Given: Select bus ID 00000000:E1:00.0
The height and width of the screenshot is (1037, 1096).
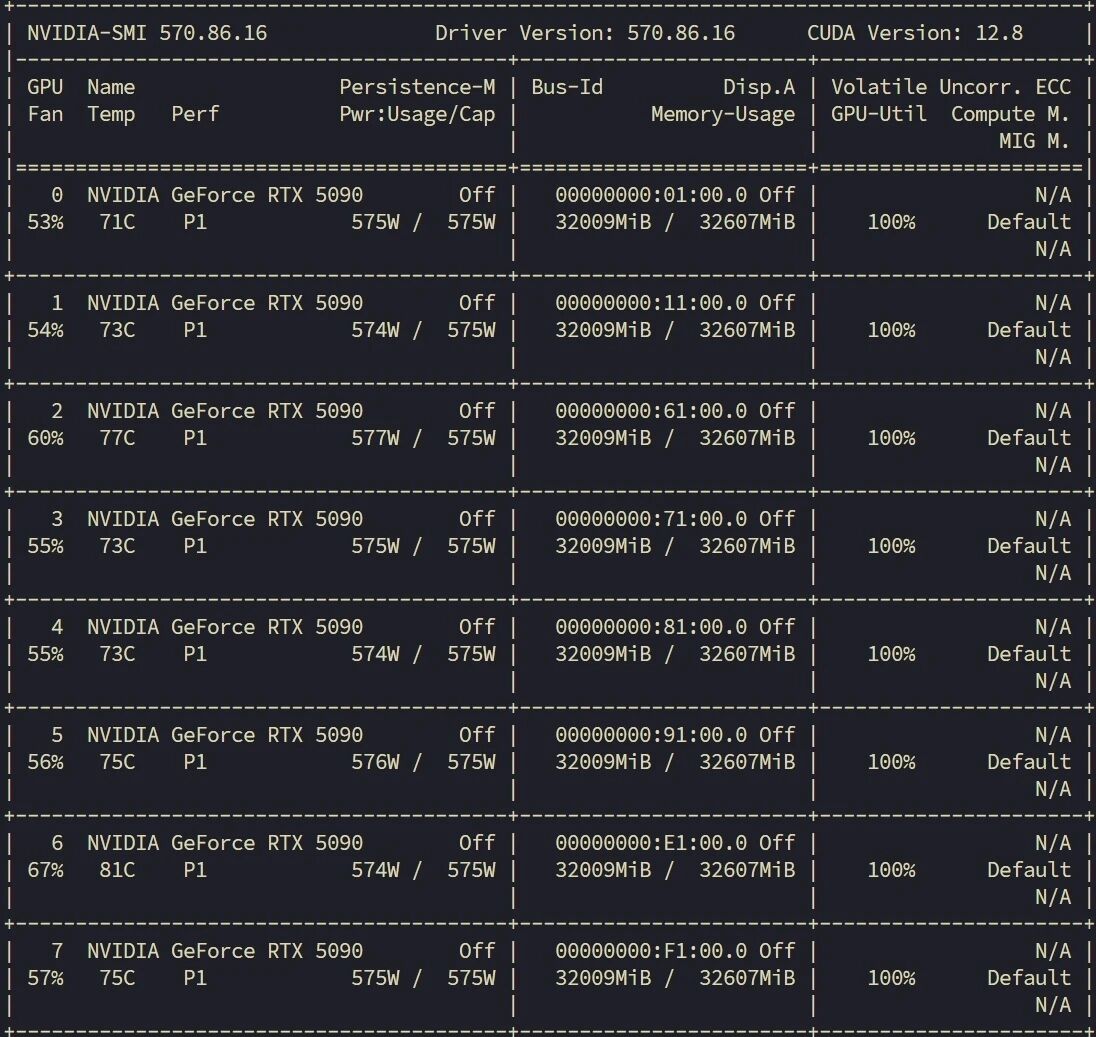Looking at the screenshot, I should [651, 843].
